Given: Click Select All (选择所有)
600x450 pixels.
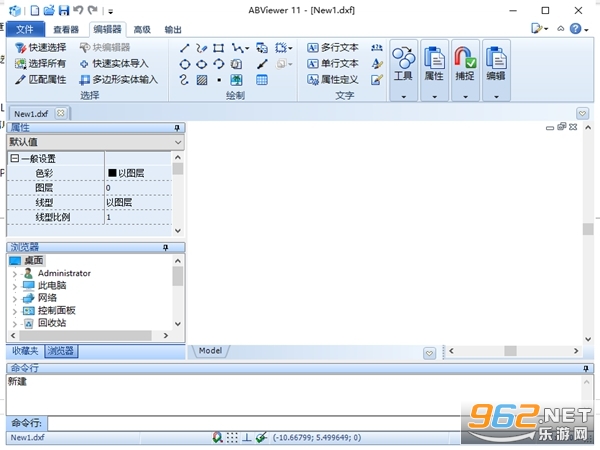Looking at the screenshot, I should pyautogui.click(x=41, y=64).
